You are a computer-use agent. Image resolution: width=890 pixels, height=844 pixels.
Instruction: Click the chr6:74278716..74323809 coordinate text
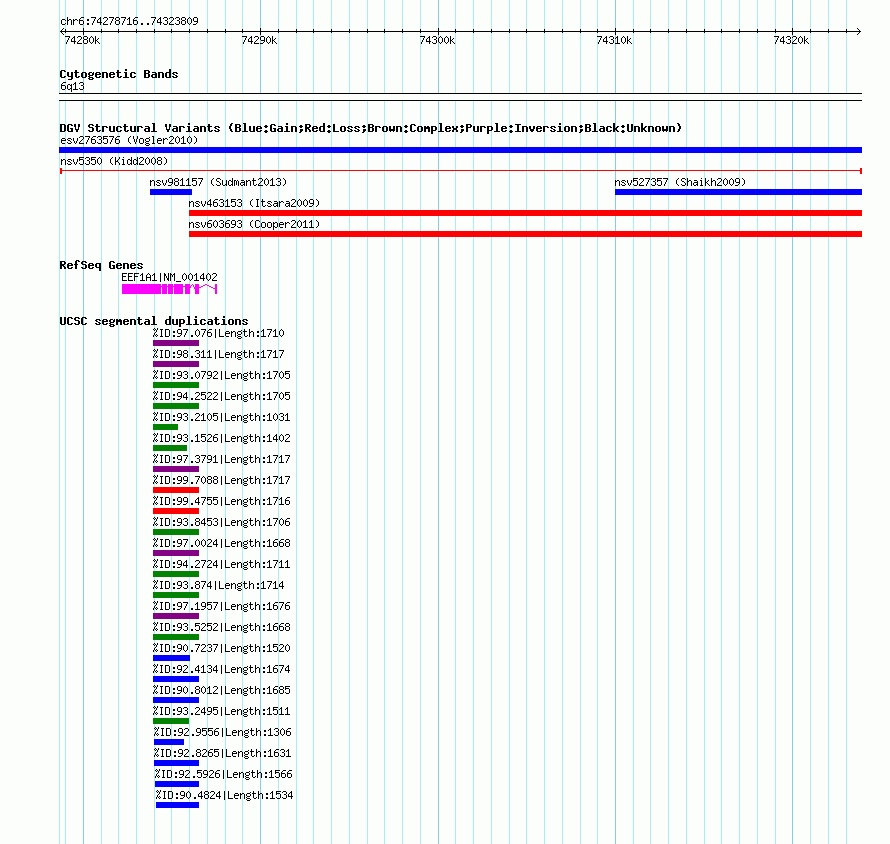(129, 21)
